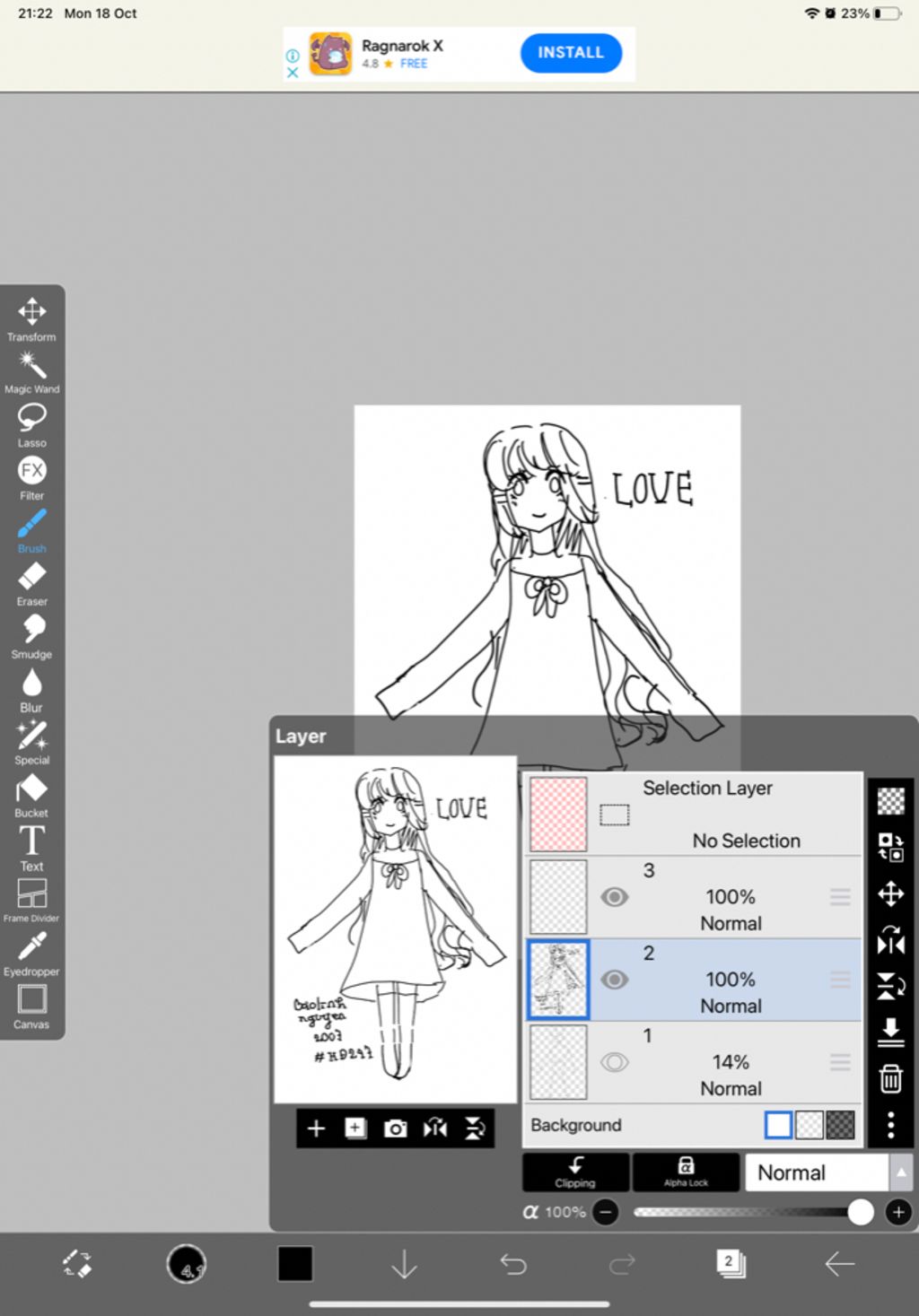Open the three-dot layer options menu
919x1316 pixels.
890,1125
